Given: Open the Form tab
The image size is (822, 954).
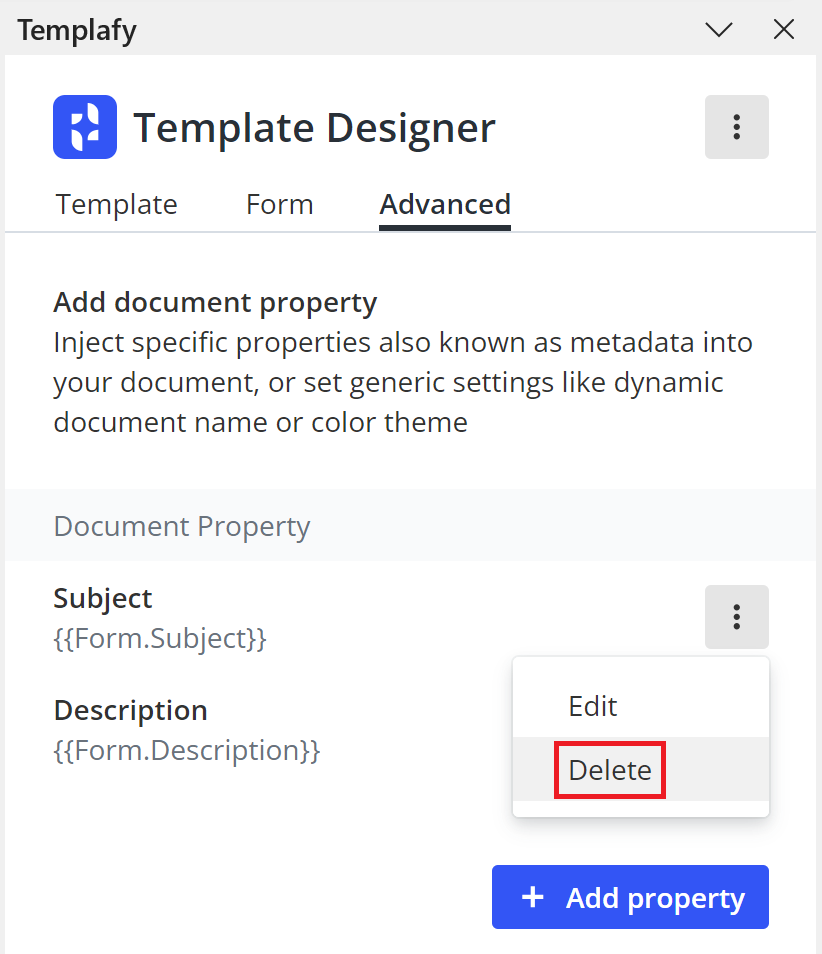Looking at the screenshot, I should point(279,204).
